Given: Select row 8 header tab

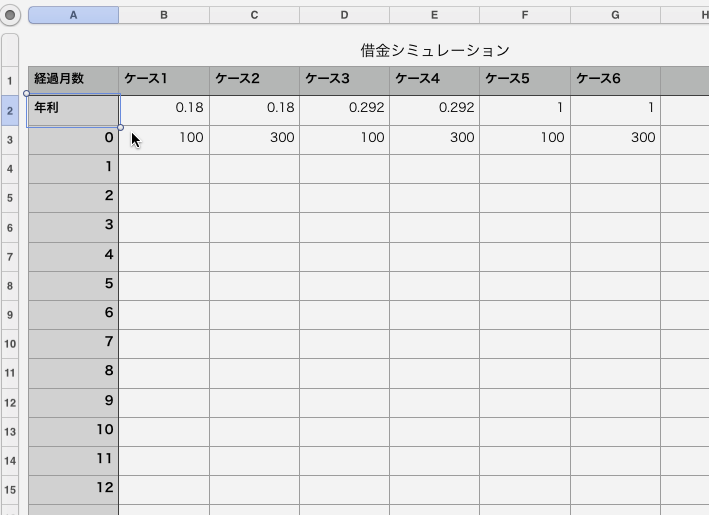Looking at the screenshot, I should [10, 286].
